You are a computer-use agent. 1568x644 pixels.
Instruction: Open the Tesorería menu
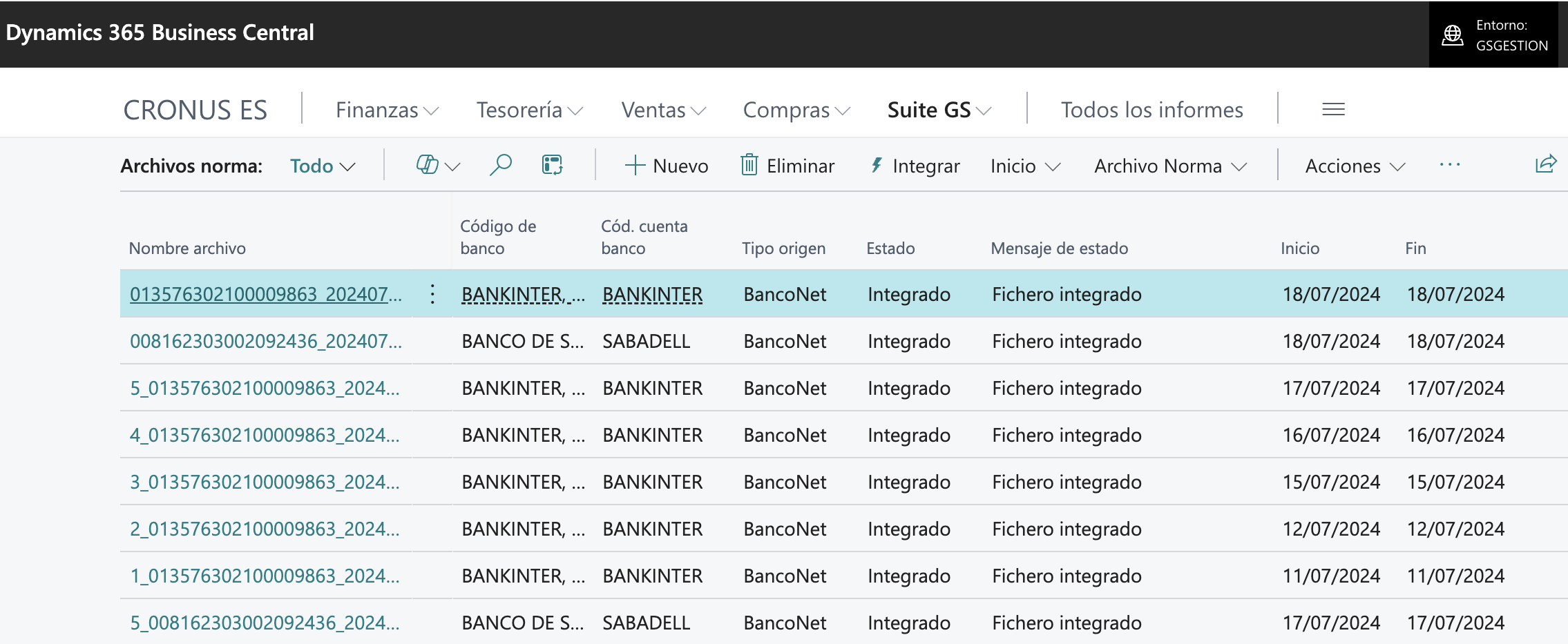[530, 110]
